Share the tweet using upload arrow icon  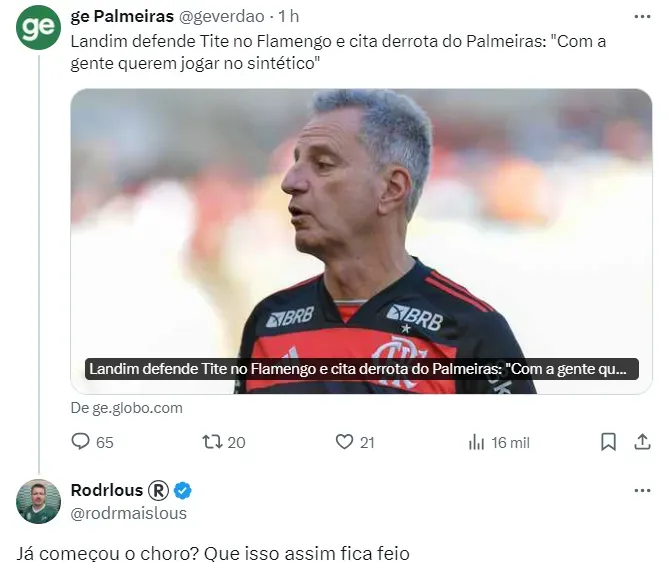(642, 442)
